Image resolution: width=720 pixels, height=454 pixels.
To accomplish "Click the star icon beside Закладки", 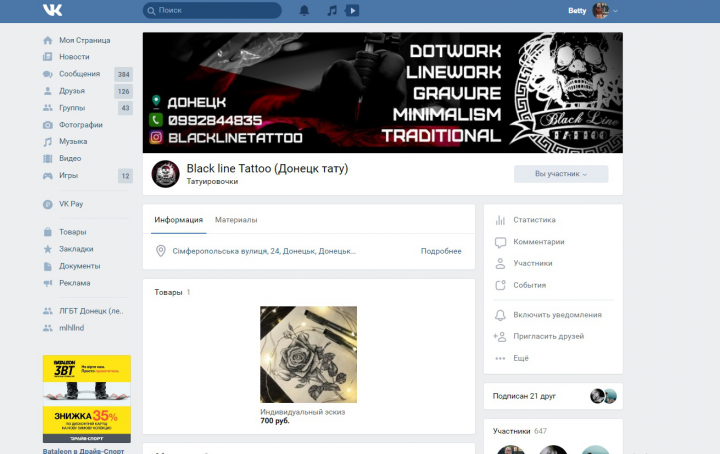I will pos(48,249).
